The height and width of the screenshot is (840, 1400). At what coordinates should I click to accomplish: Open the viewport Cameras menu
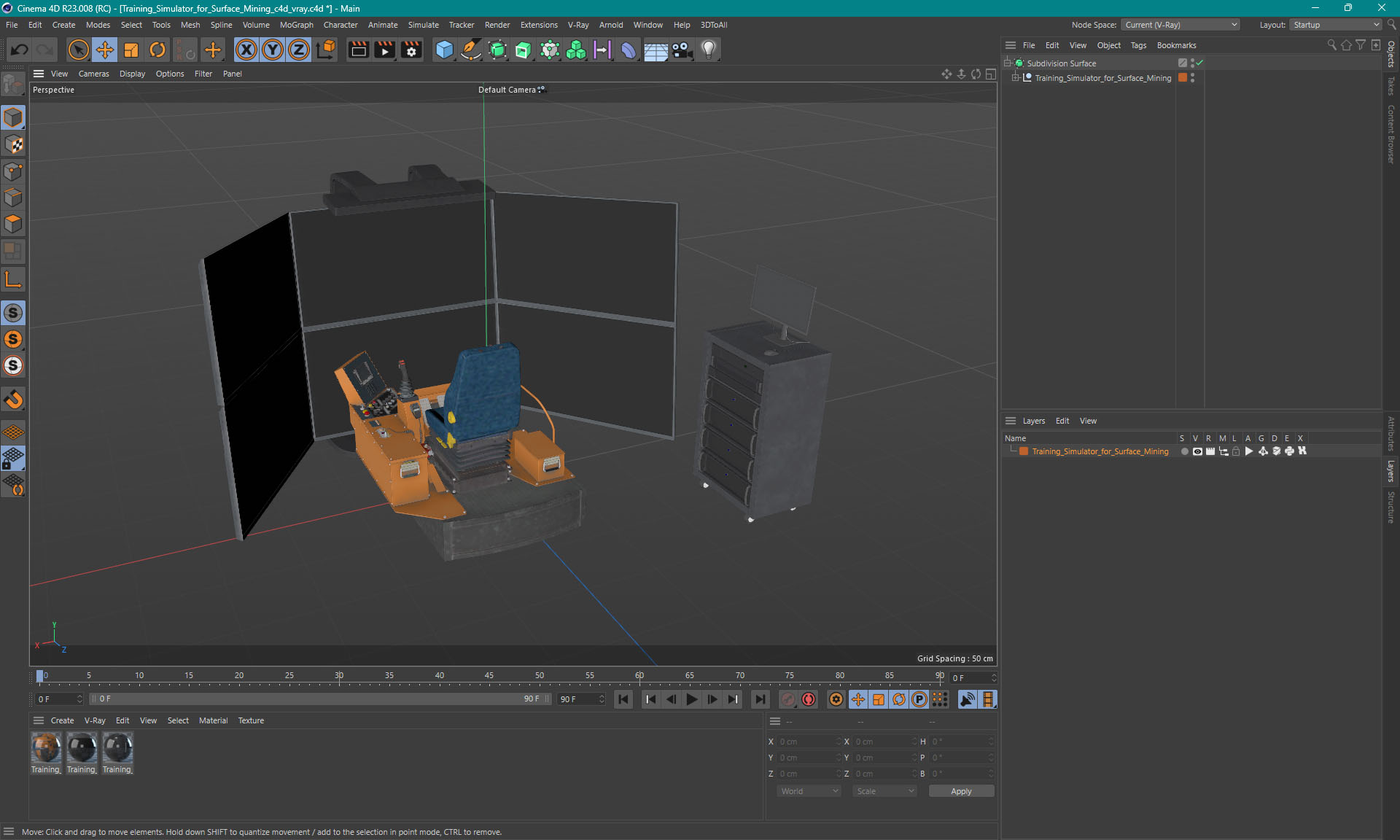tap(93, 74)
